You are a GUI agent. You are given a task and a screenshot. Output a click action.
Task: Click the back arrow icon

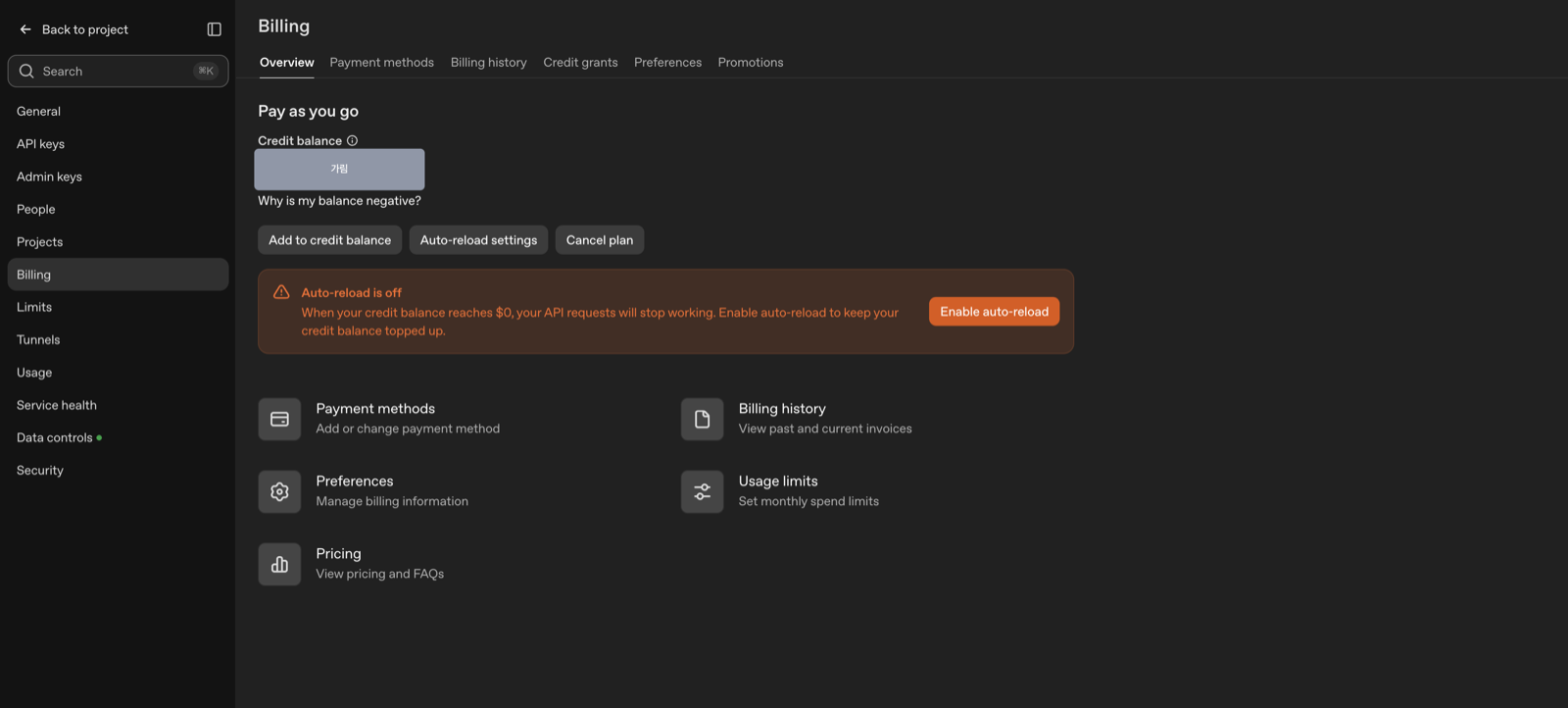(25, 29)
